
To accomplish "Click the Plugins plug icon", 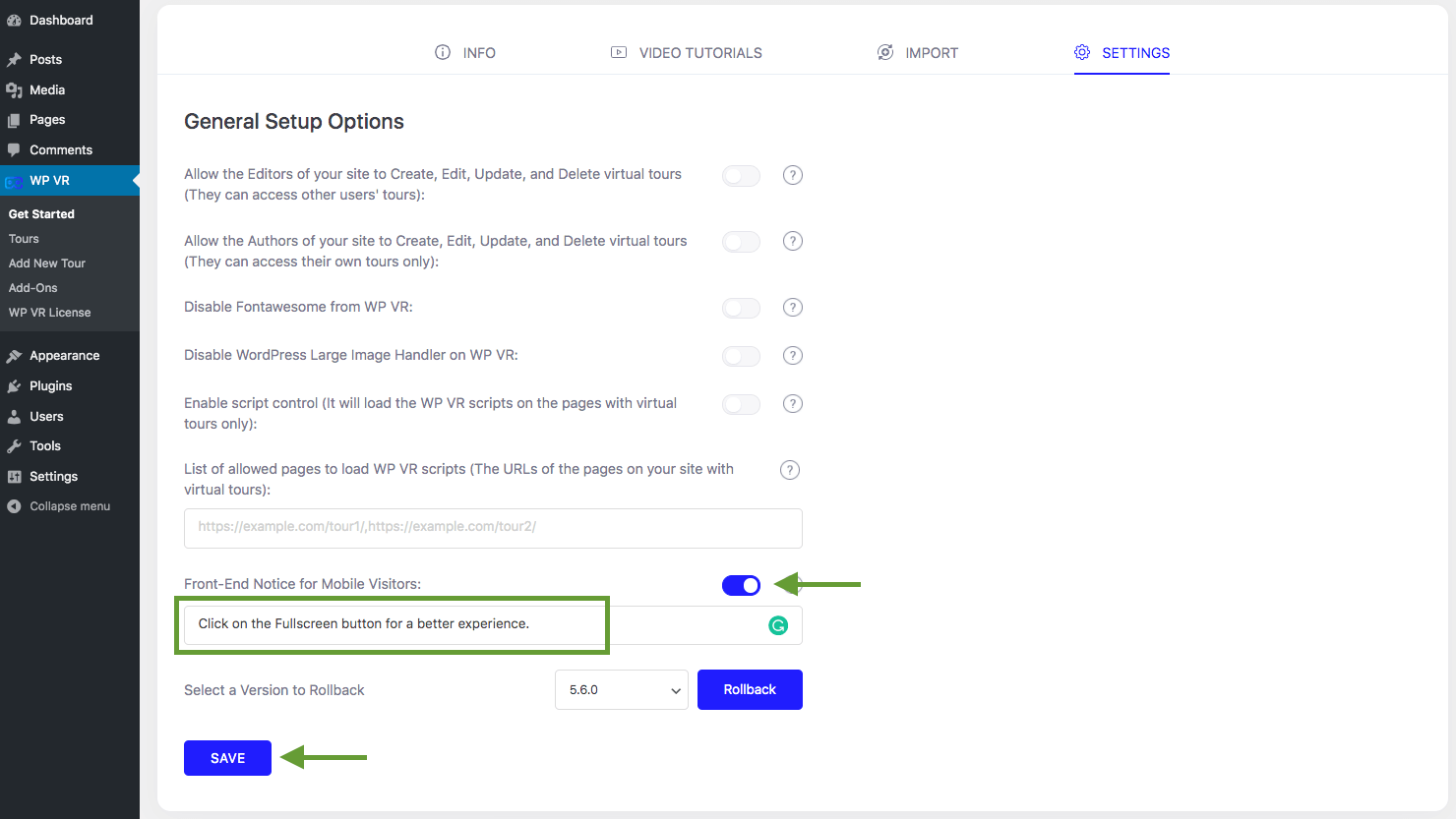I will (x=14, y=386).
